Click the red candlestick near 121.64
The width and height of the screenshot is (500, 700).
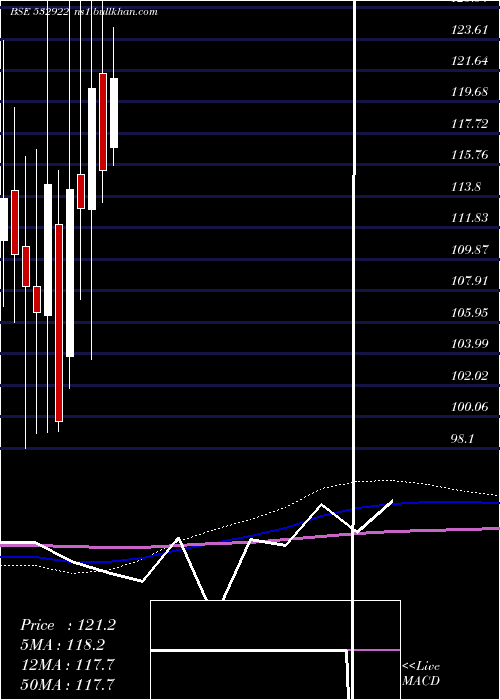[103, 122]
